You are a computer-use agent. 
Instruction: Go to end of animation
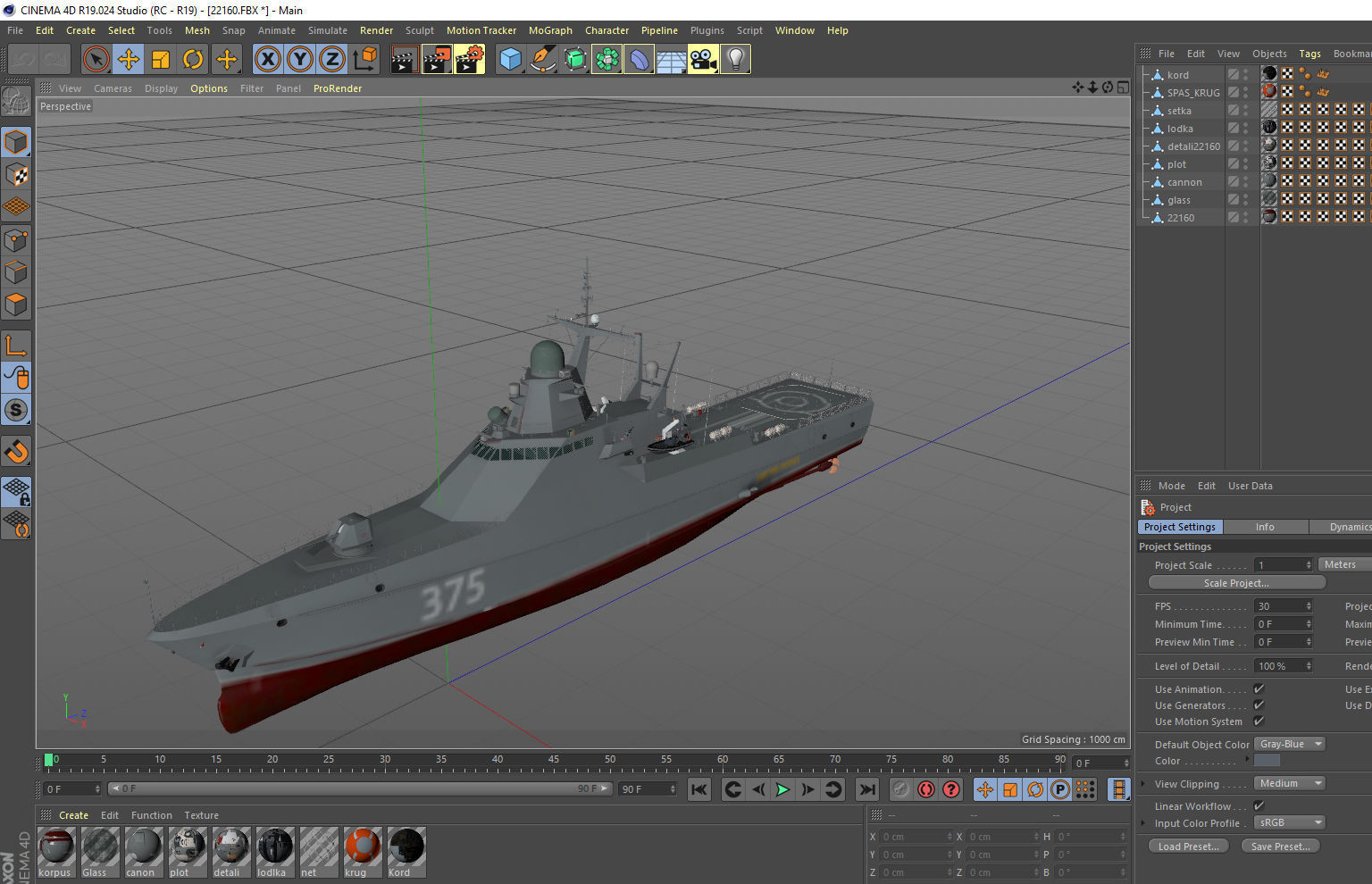click(x=866, y=789)
